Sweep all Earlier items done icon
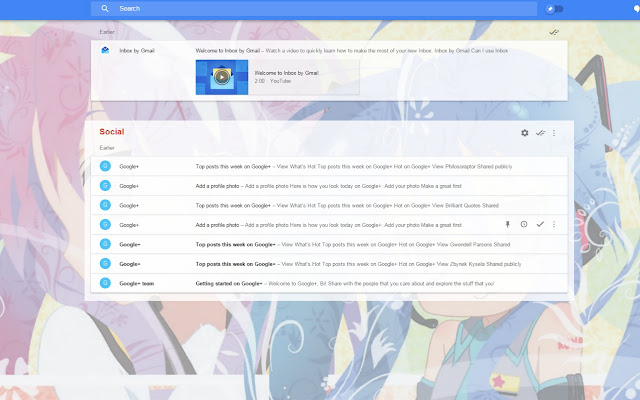640x400 pixels. 554,32
